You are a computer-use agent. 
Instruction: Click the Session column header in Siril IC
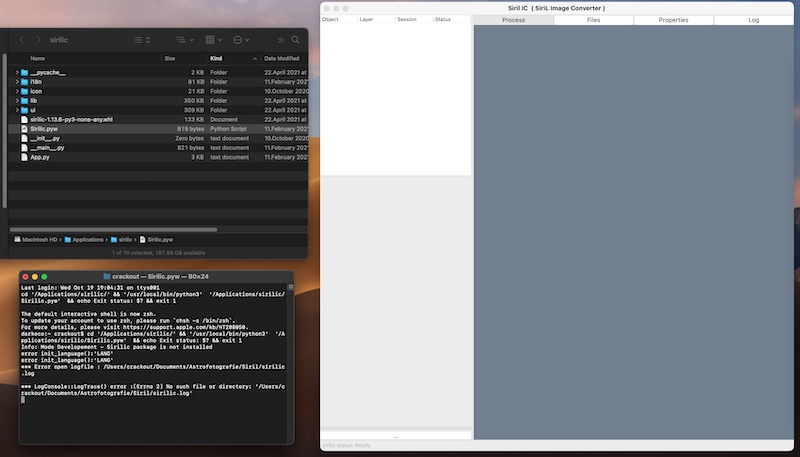pyautogui.click(x=414, y=19)
